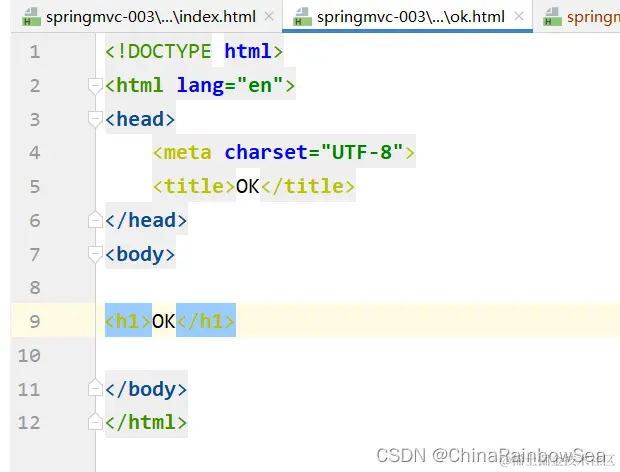Close the index.html editor tab

[269, 17]
